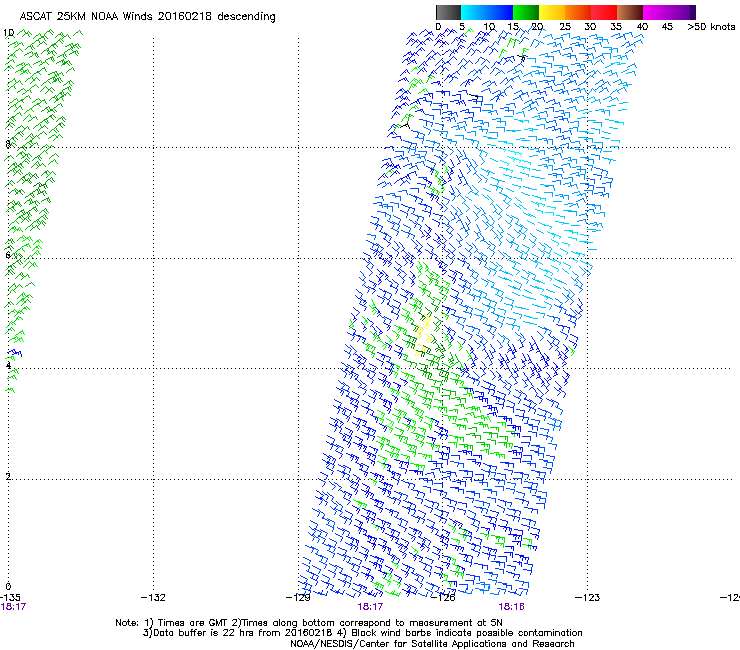
Task: Click the gray 0-5 knots color swatch
Action: pos(448,12)
